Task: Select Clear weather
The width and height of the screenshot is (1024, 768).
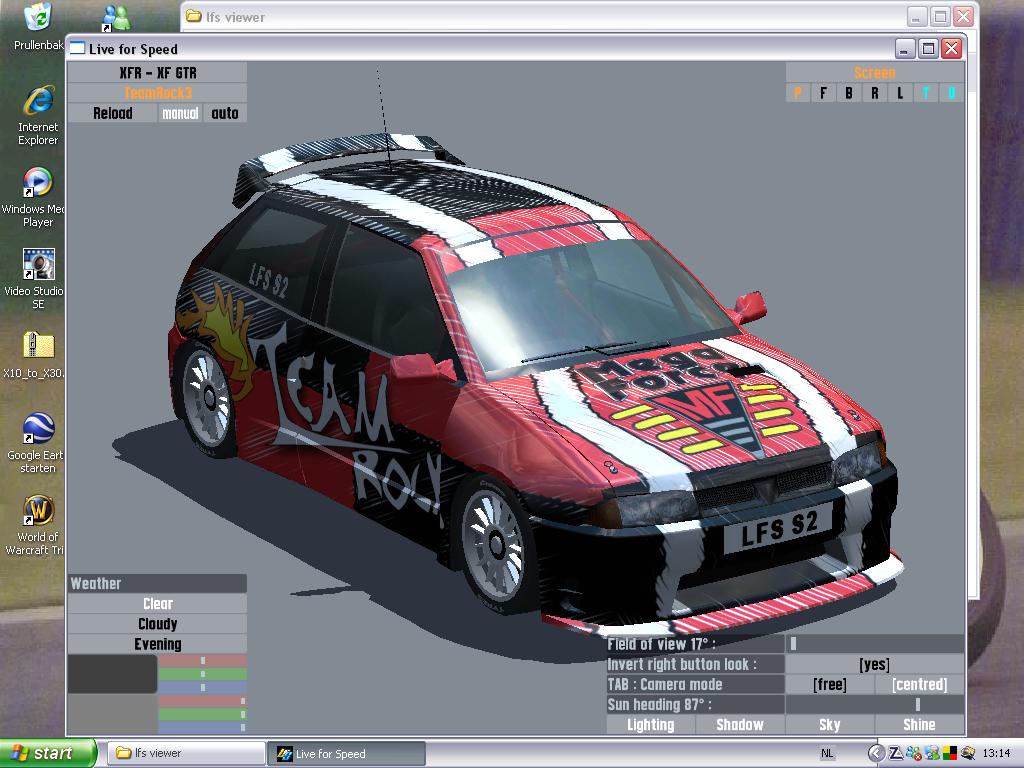Action: click(157, 603)
